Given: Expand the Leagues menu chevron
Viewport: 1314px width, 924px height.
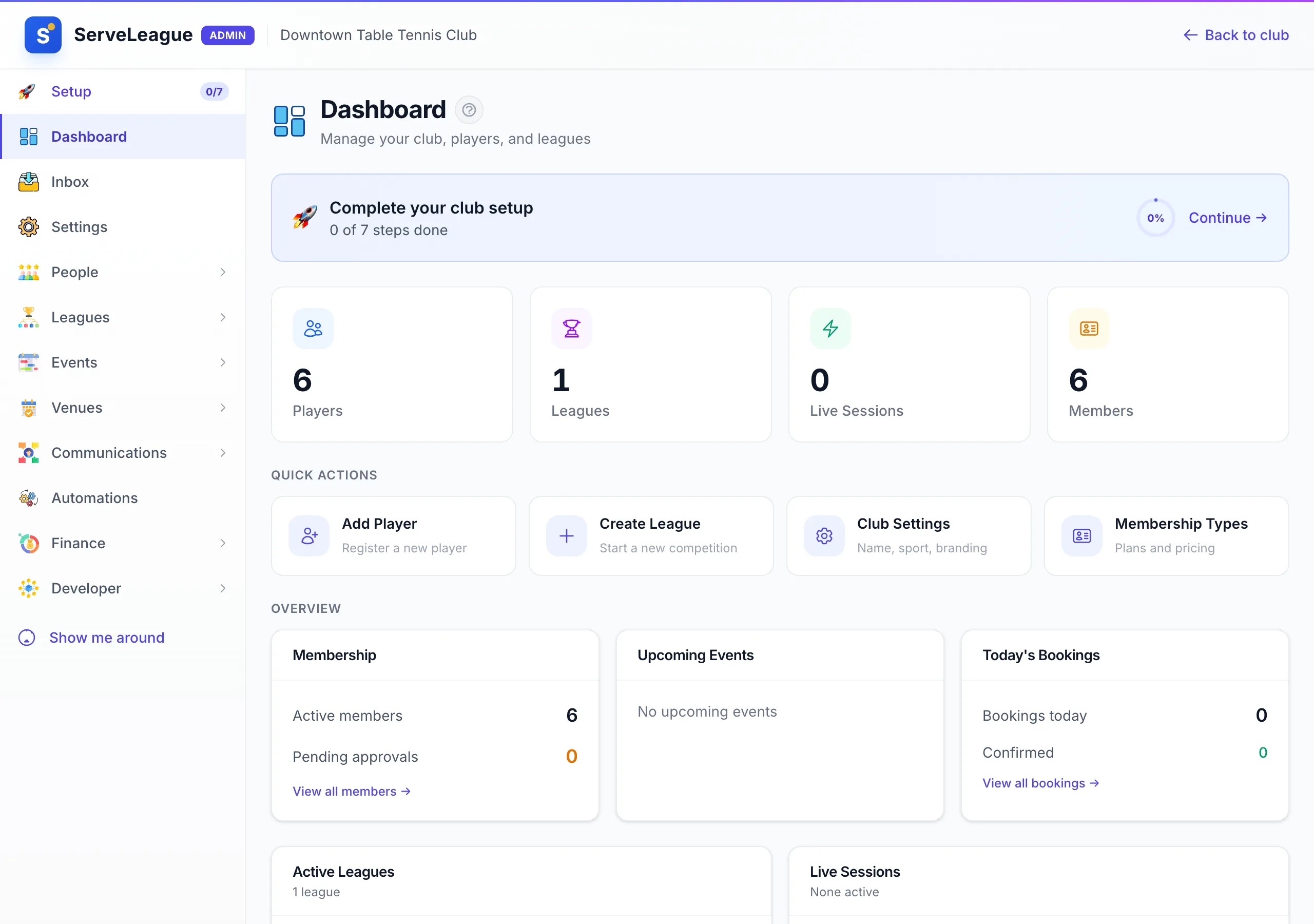Looking at the screenshot, I should pos(223,318).
